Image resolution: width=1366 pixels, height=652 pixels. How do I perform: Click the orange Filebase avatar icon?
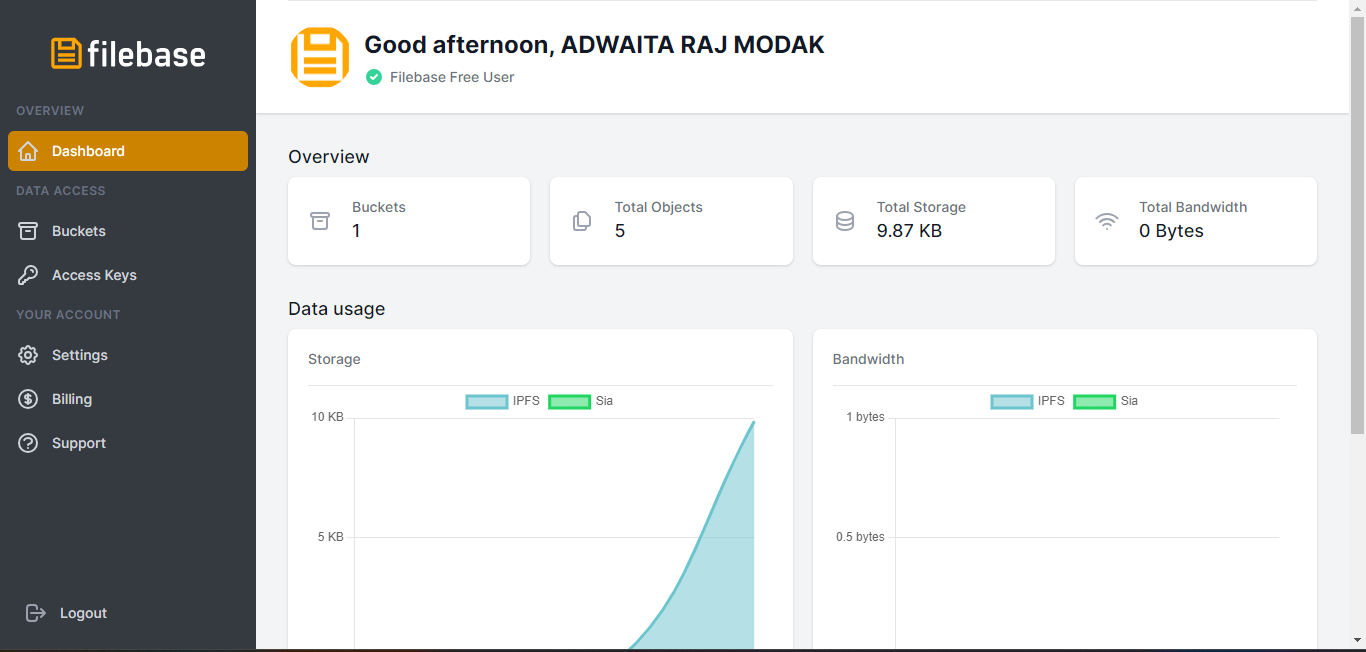(320, 57)
